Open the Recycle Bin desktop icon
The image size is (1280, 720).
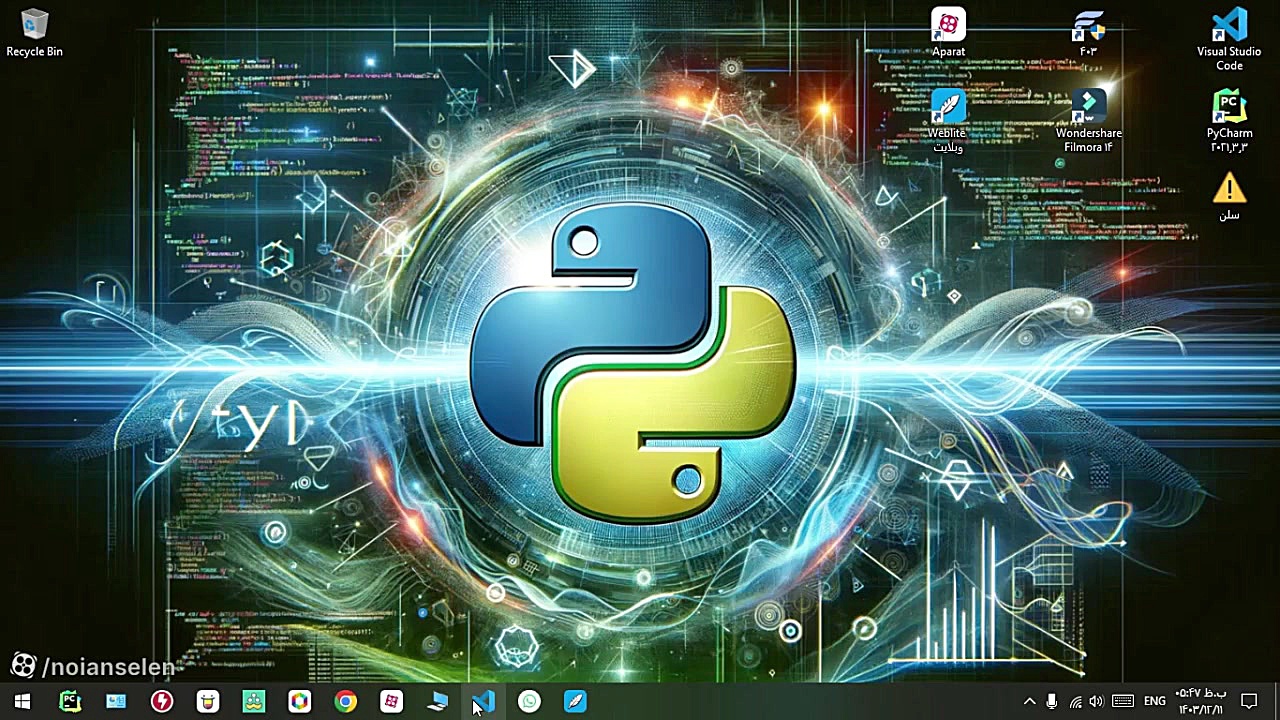click(34, 33)
